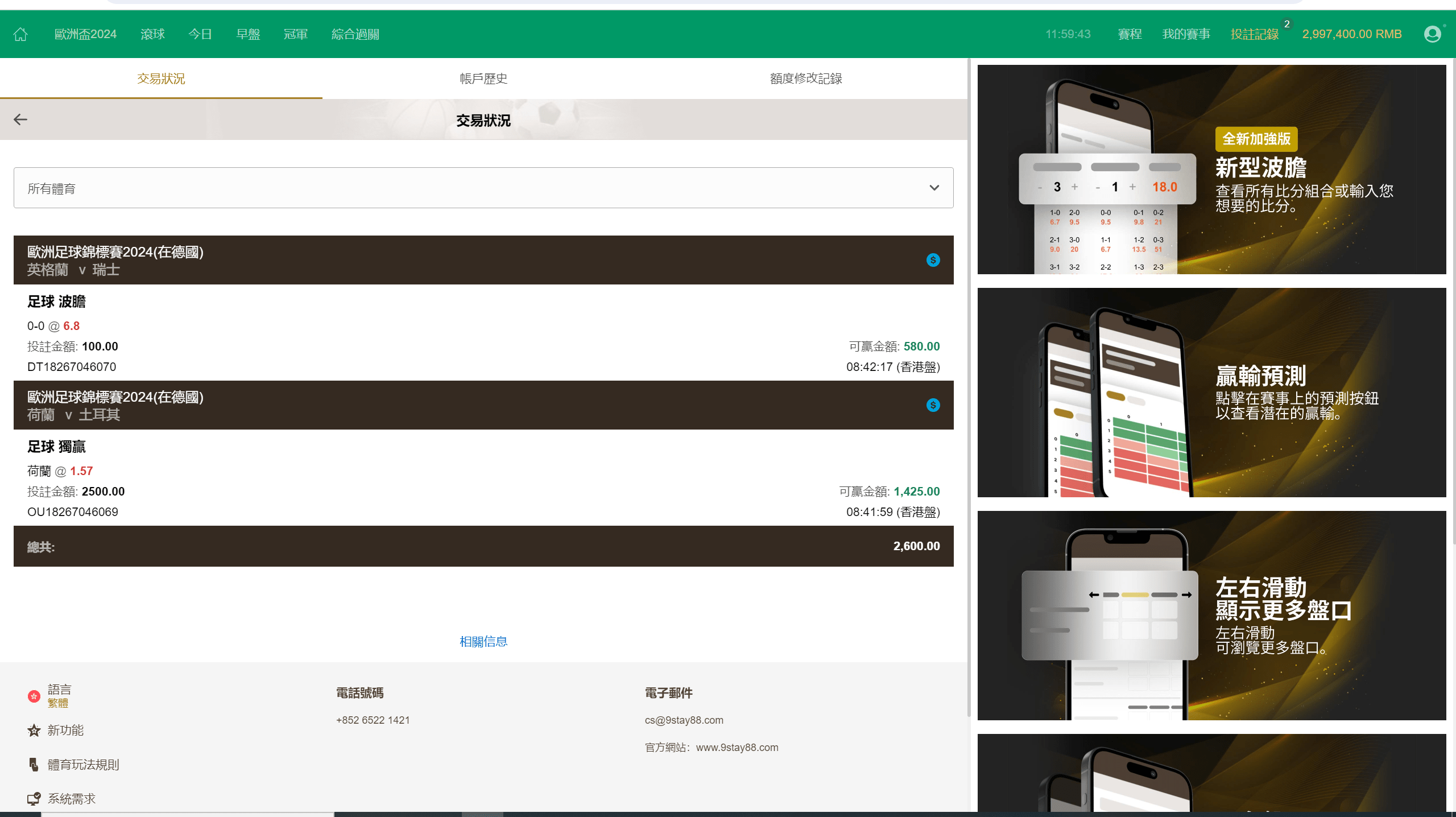Click the 相關信息 link
This screenshot has width=1456, height=817.
pyautogui.click(x=483, y=641)
